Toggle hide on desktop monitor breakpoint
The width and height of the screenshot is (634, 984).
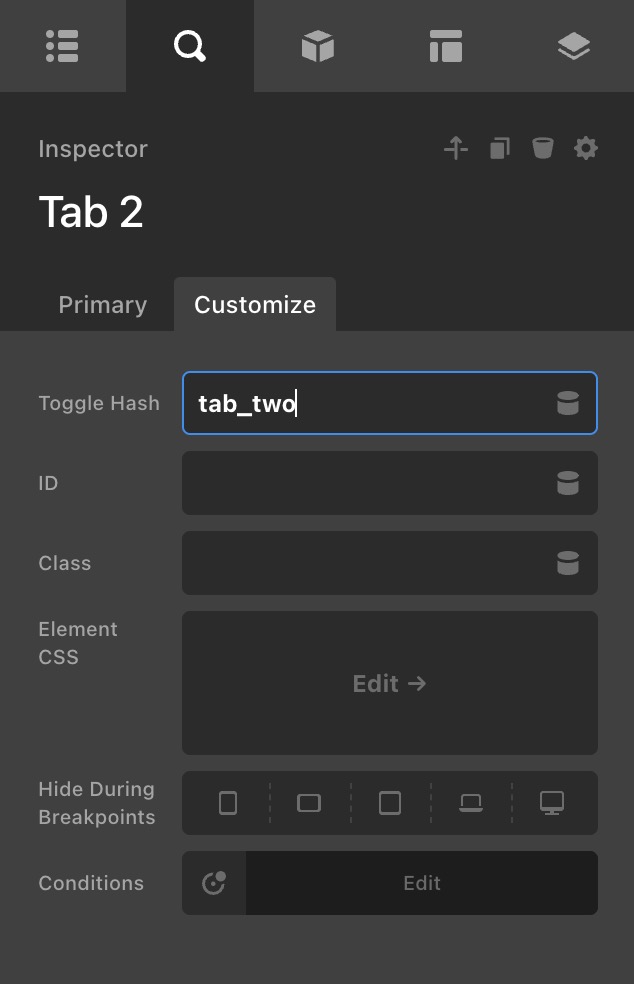tap(552, 803)
